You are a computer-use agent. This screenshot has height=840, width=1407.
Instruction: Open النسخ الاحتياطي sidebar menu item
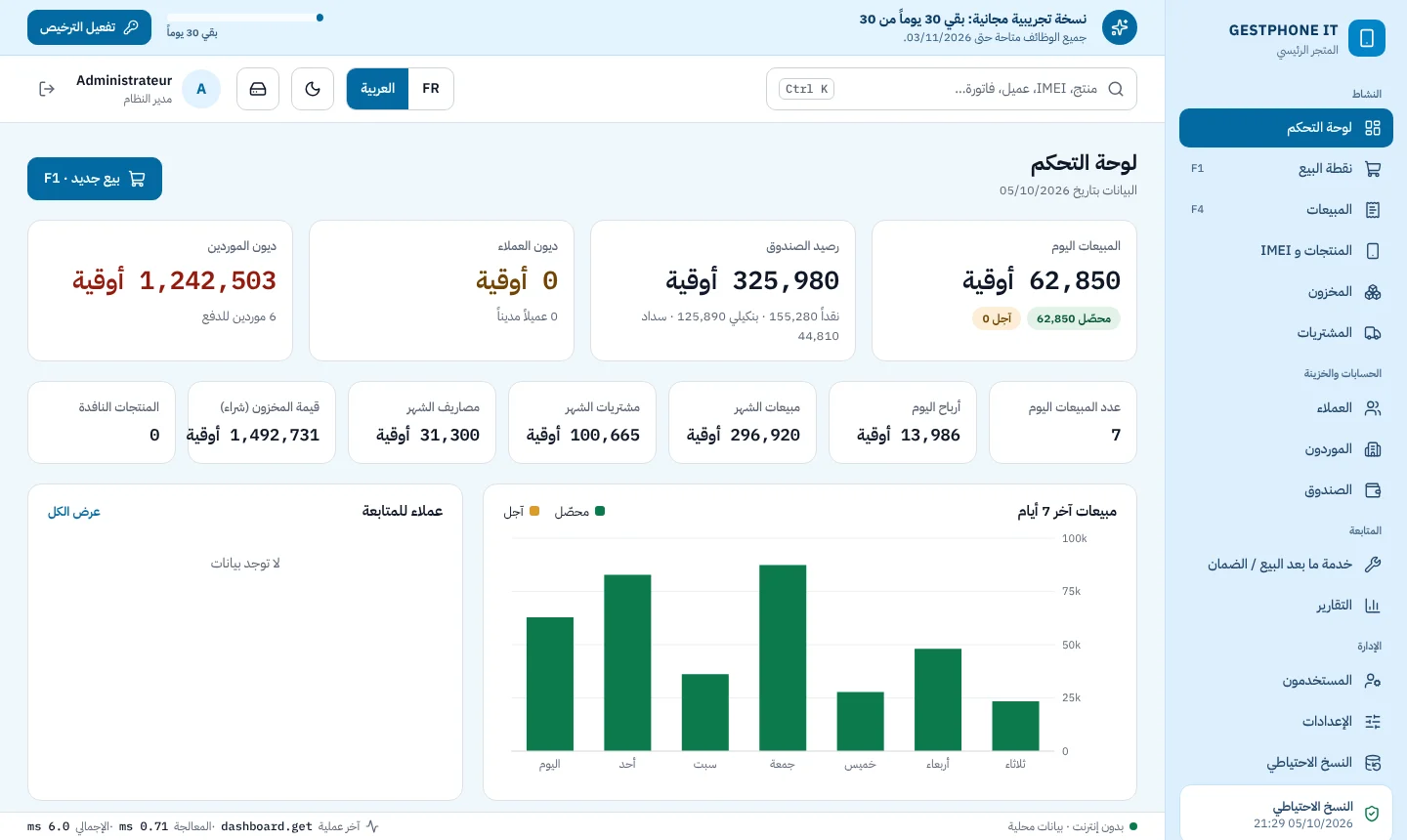click(x=1286, y=763)
